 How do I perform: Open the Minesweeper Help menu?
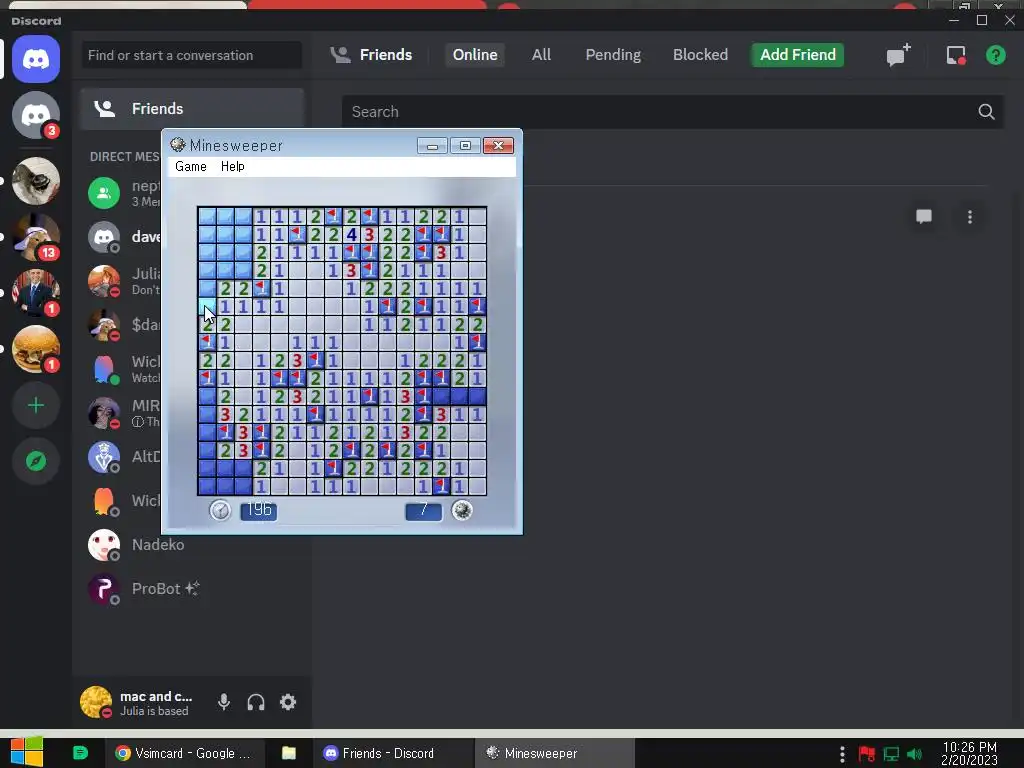tap(232, 167)
